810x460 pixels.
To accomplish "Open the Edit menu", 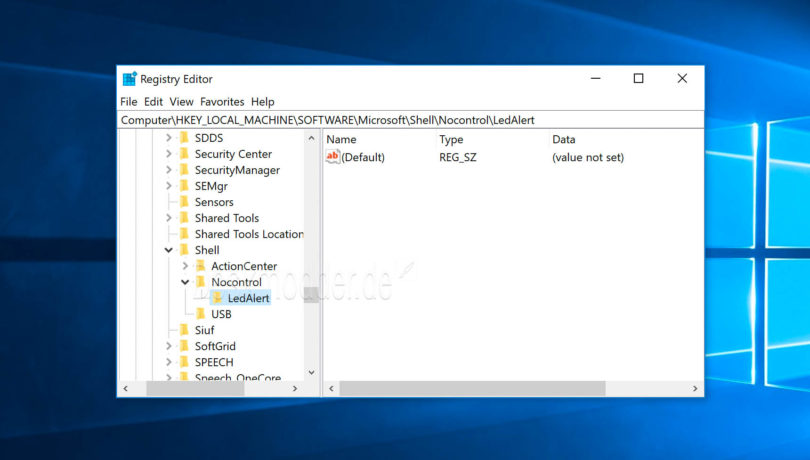I will (x=153, y=102).
